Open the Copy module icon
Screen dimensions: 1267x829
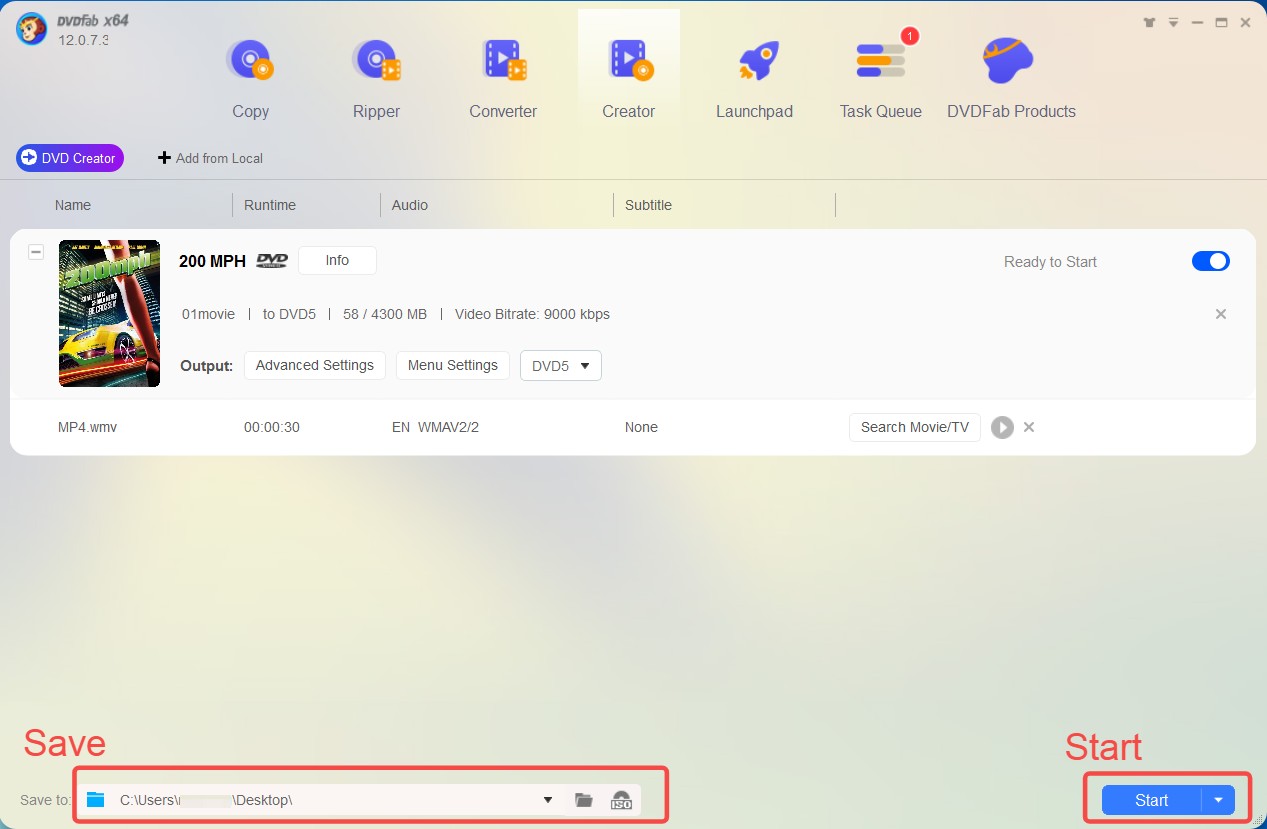pyautogui.click(x=250, y=62)
